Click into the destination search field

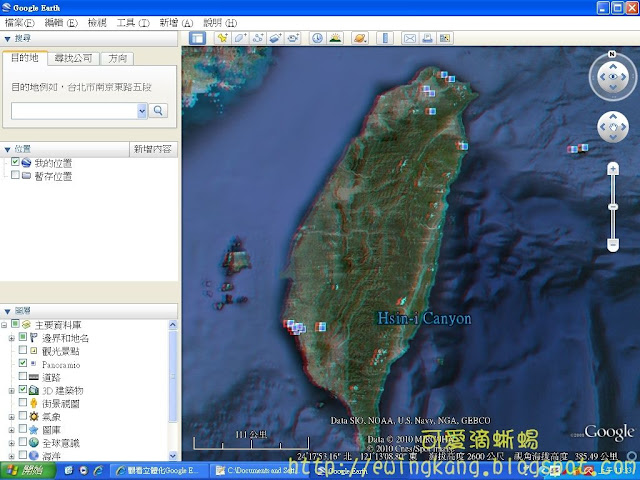74,111
